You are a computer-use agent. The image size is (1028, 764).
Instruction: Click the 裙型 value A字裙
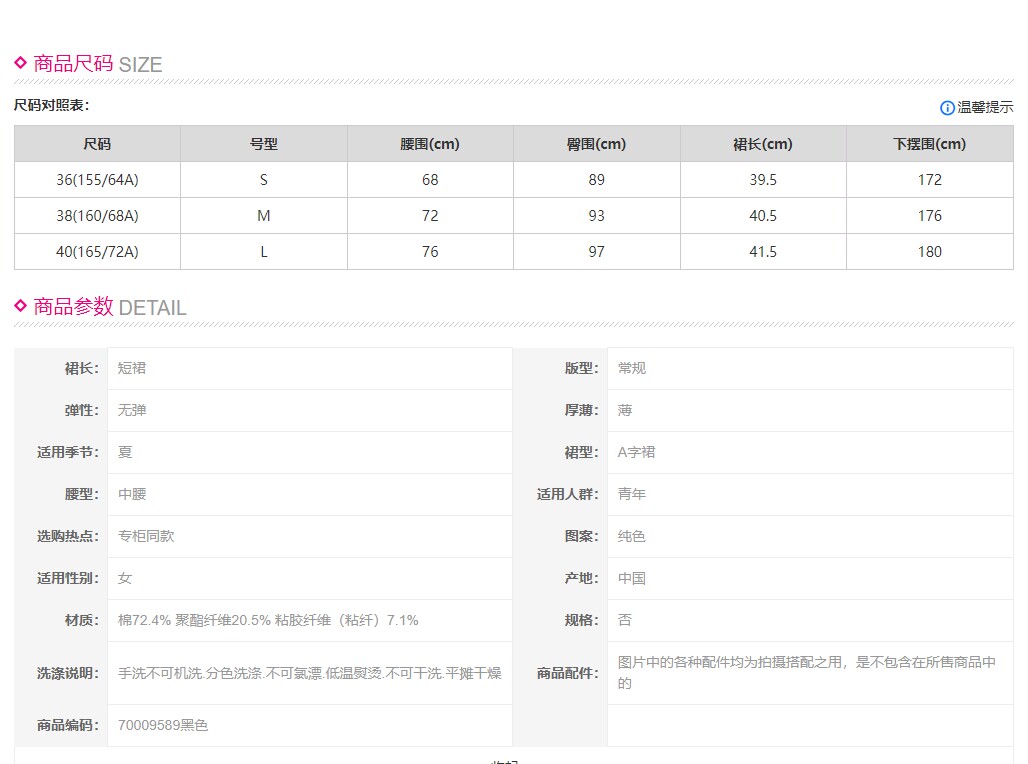[636, 452]
